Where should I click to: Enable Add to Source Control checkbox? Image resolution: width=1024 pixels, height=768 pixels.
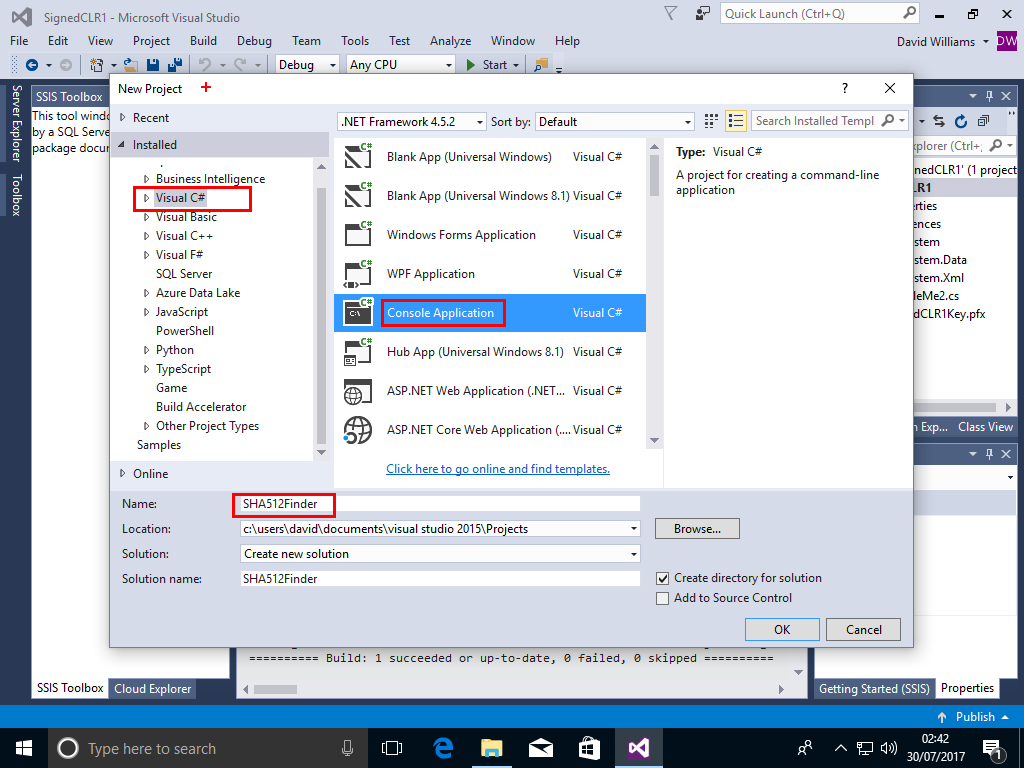(x=662, y=598)
